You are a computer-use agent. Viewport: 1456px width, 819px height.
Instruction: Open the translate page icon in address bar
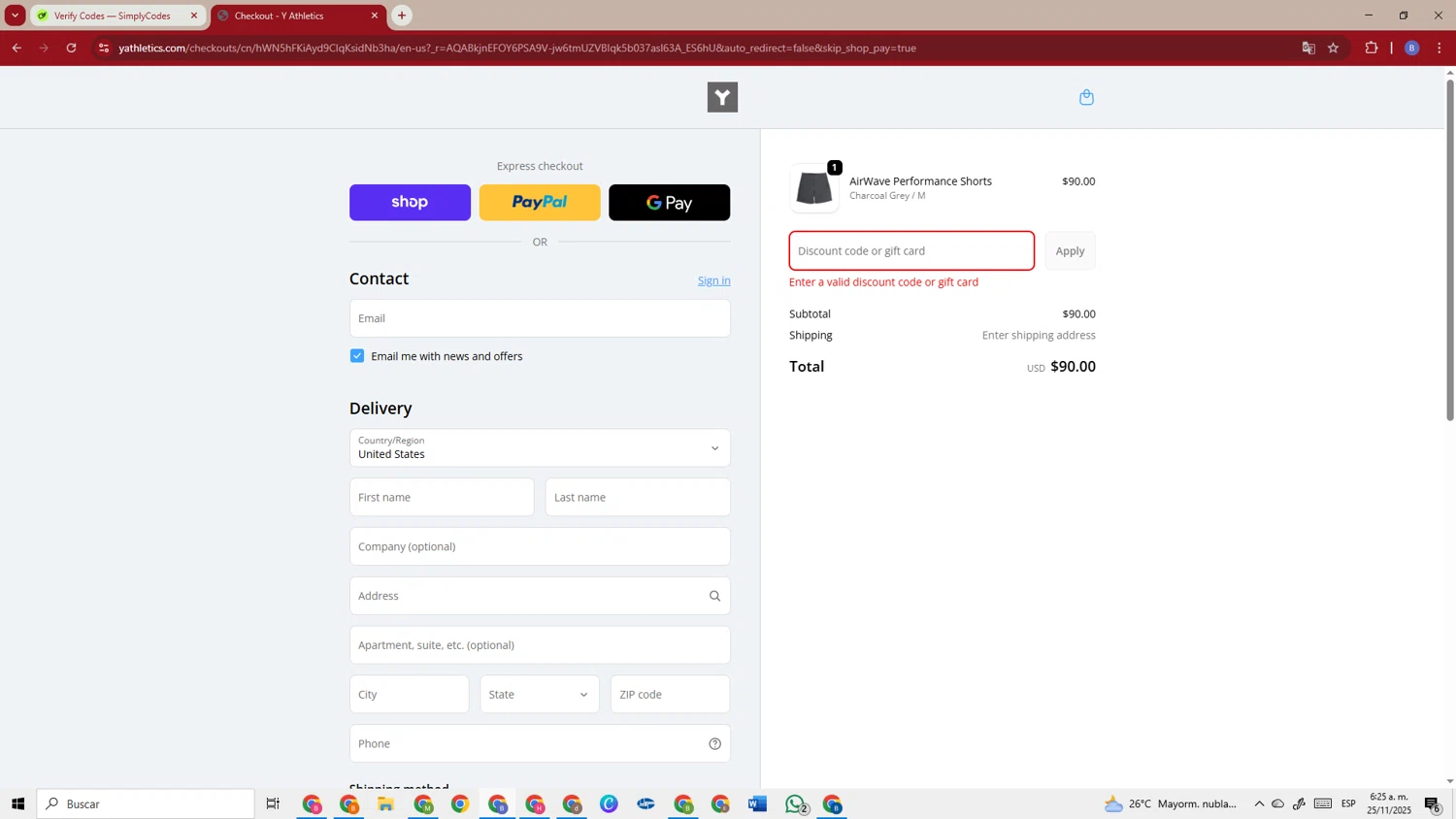1308,48
